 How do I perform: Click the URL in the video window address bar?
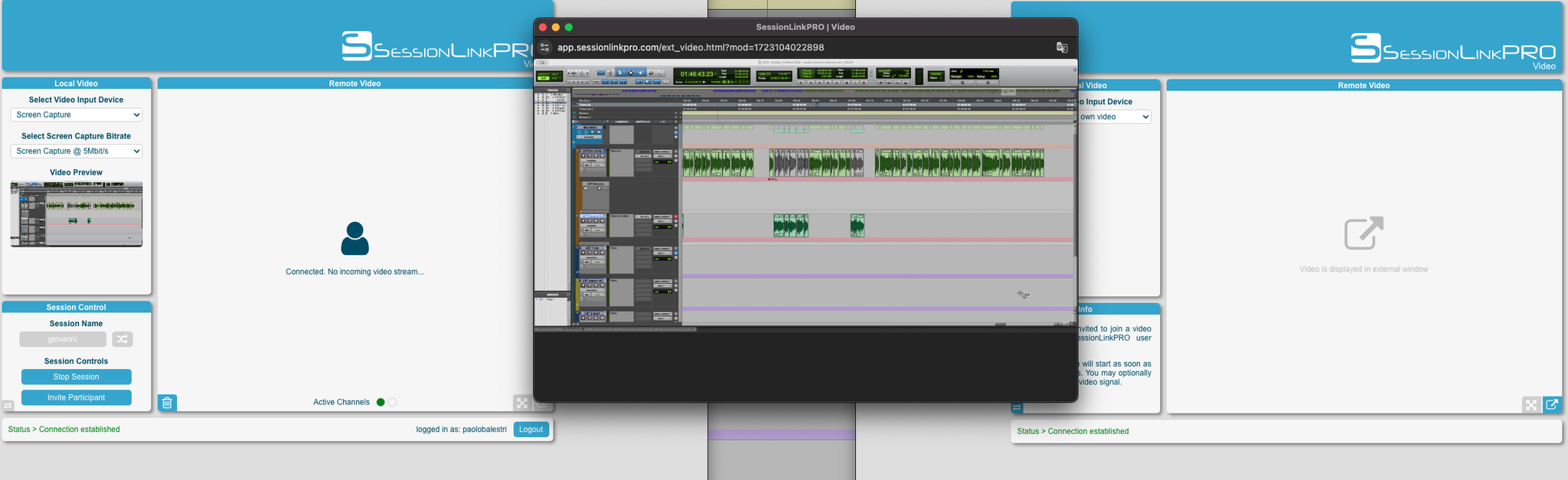691,47
